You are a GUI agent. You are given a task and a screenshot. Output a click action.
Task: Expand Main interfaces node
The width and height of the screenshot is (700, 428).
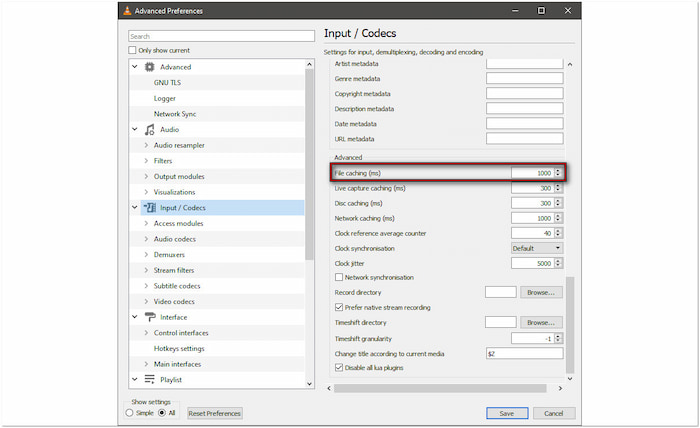(x=146, y=364)
